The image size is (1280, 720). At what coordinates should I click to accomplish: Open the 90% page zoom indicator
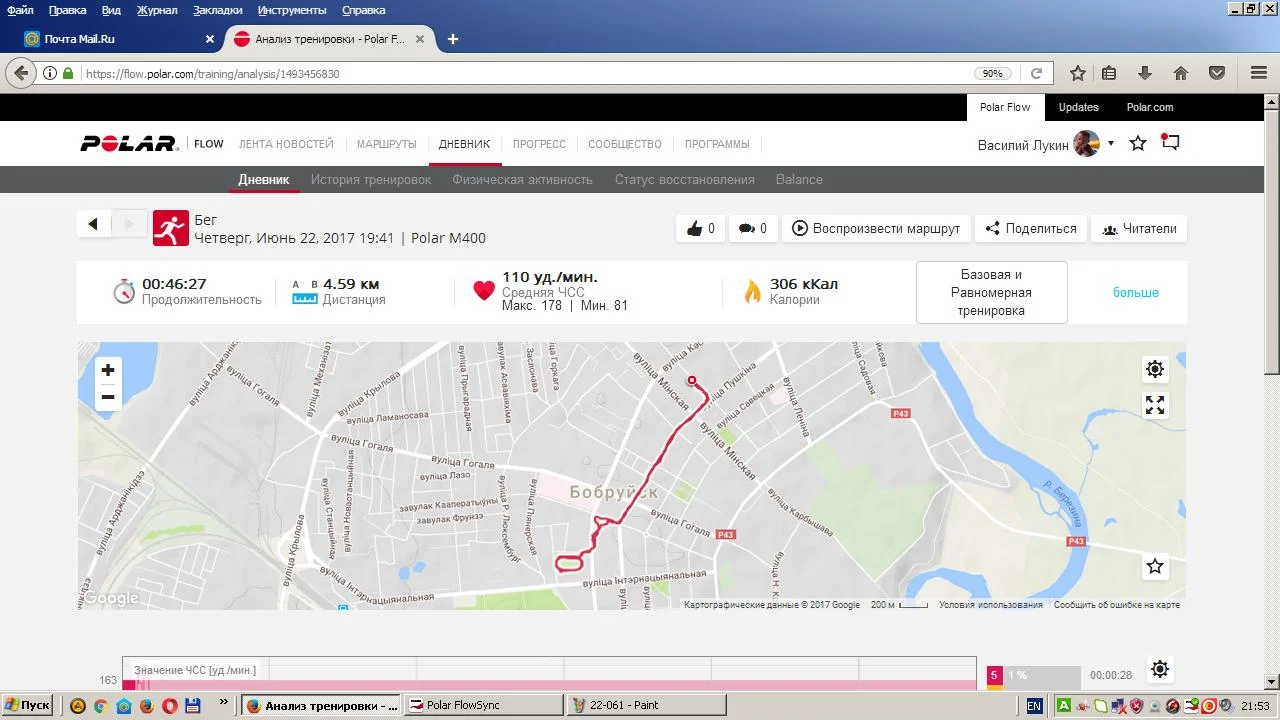(992, 73)
